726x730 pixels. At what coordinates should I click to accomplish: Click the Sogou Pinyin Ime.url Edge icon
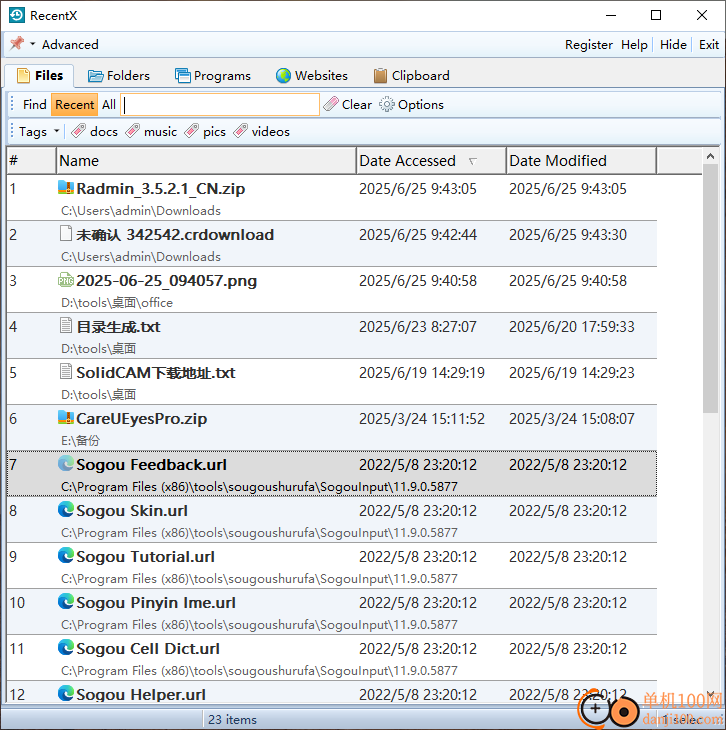(66, 602)
